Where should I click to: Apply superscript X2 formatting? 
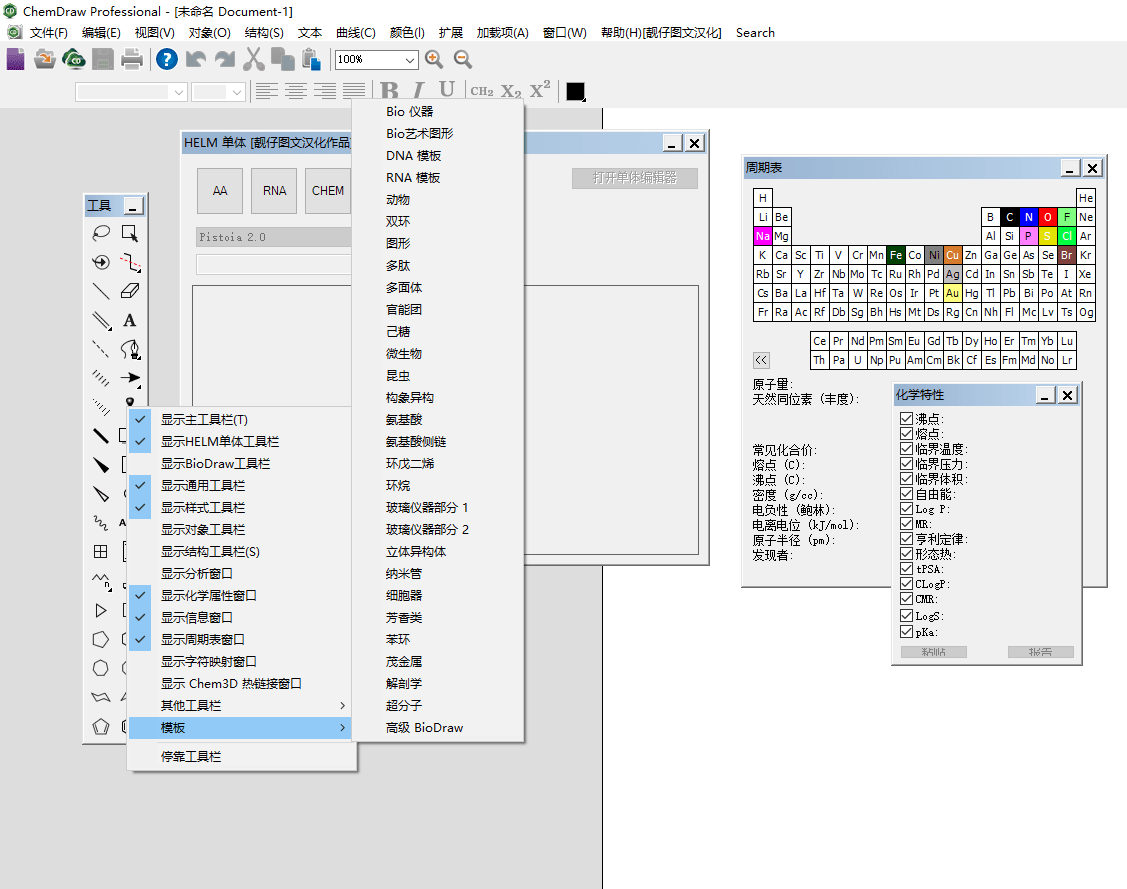tap(540, 90)
